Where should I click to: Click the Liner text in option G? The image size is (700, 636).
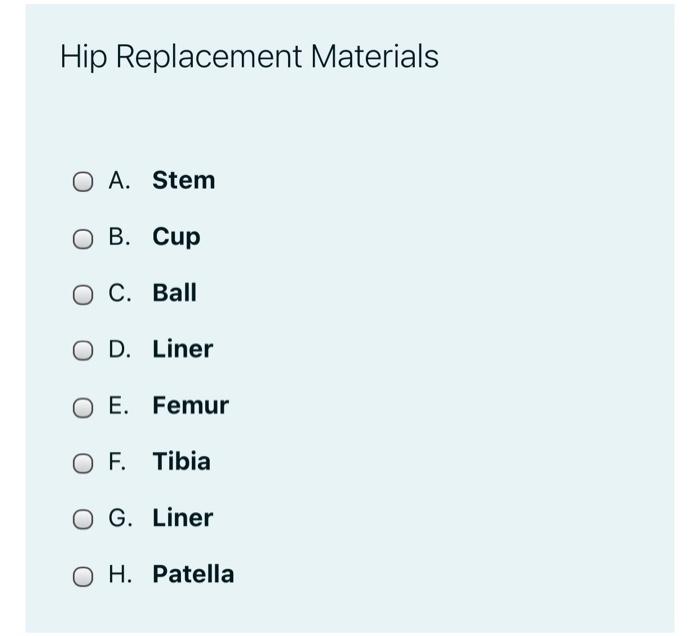click(182, 518)
